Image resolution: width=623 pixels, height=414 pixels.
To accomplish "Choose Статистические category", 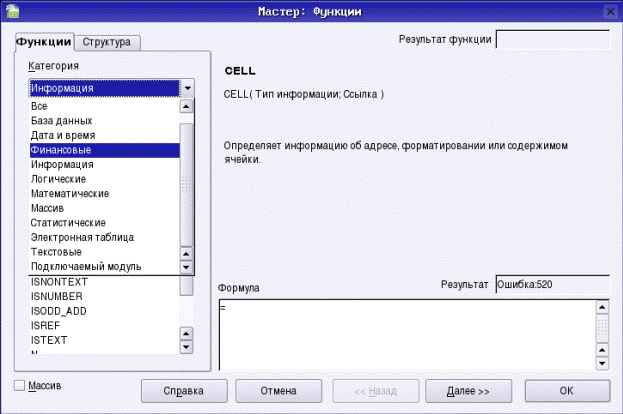I will (104, 223).
